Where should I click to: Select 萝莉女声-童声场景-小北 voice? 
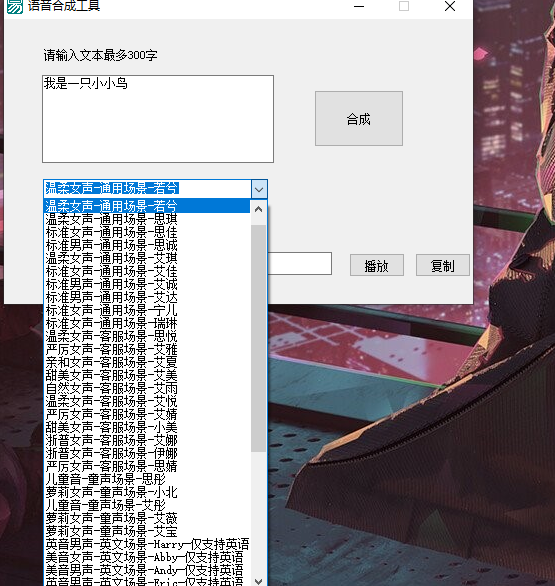click(x=147, y=492)
